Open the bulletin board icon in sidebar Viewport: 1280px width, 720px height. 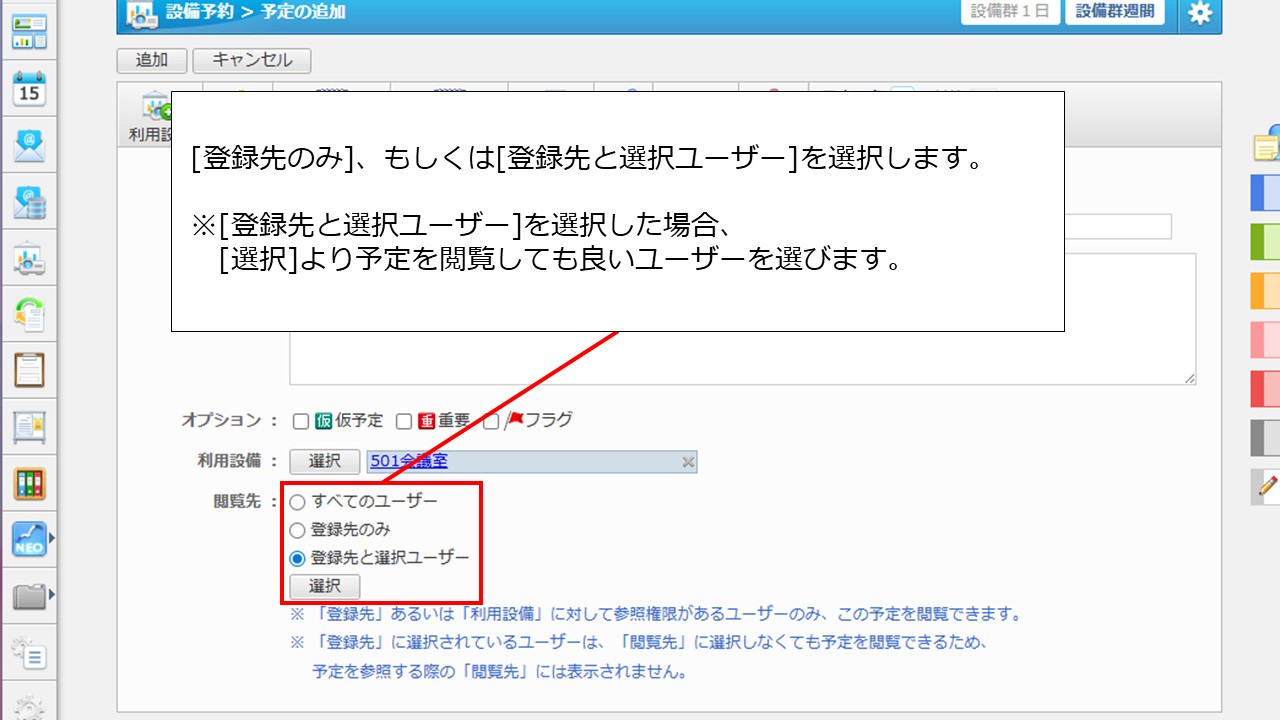(29, 428)
